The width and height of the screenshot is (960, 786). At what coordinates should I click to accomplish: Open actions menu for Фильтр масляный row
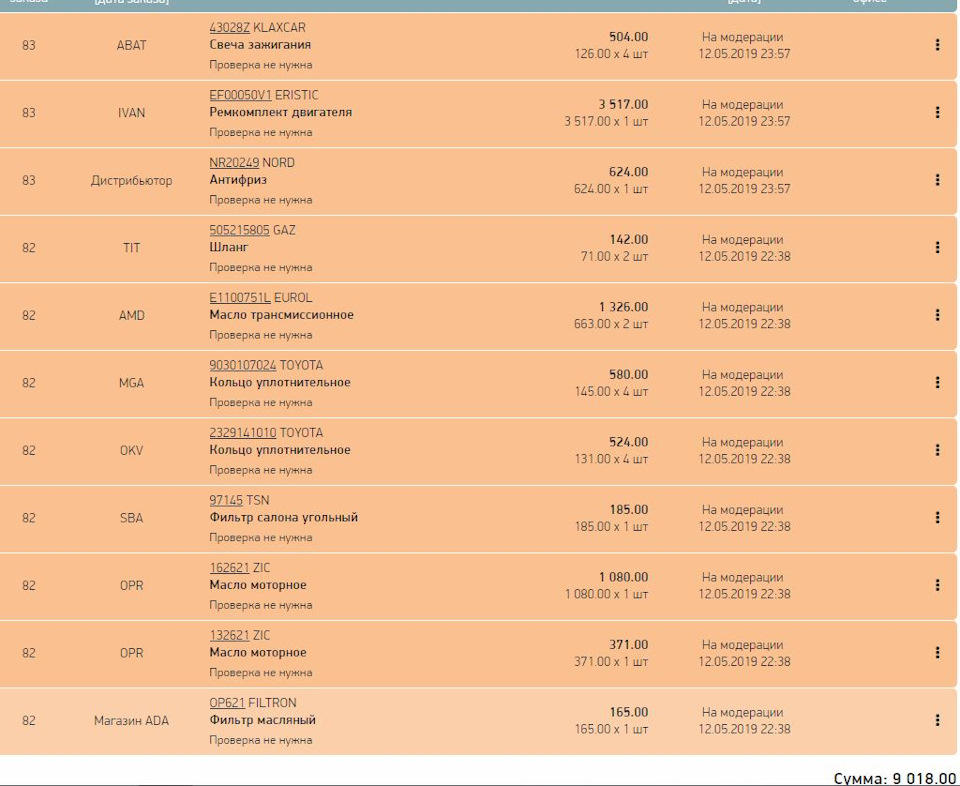[x=937, y=720]
